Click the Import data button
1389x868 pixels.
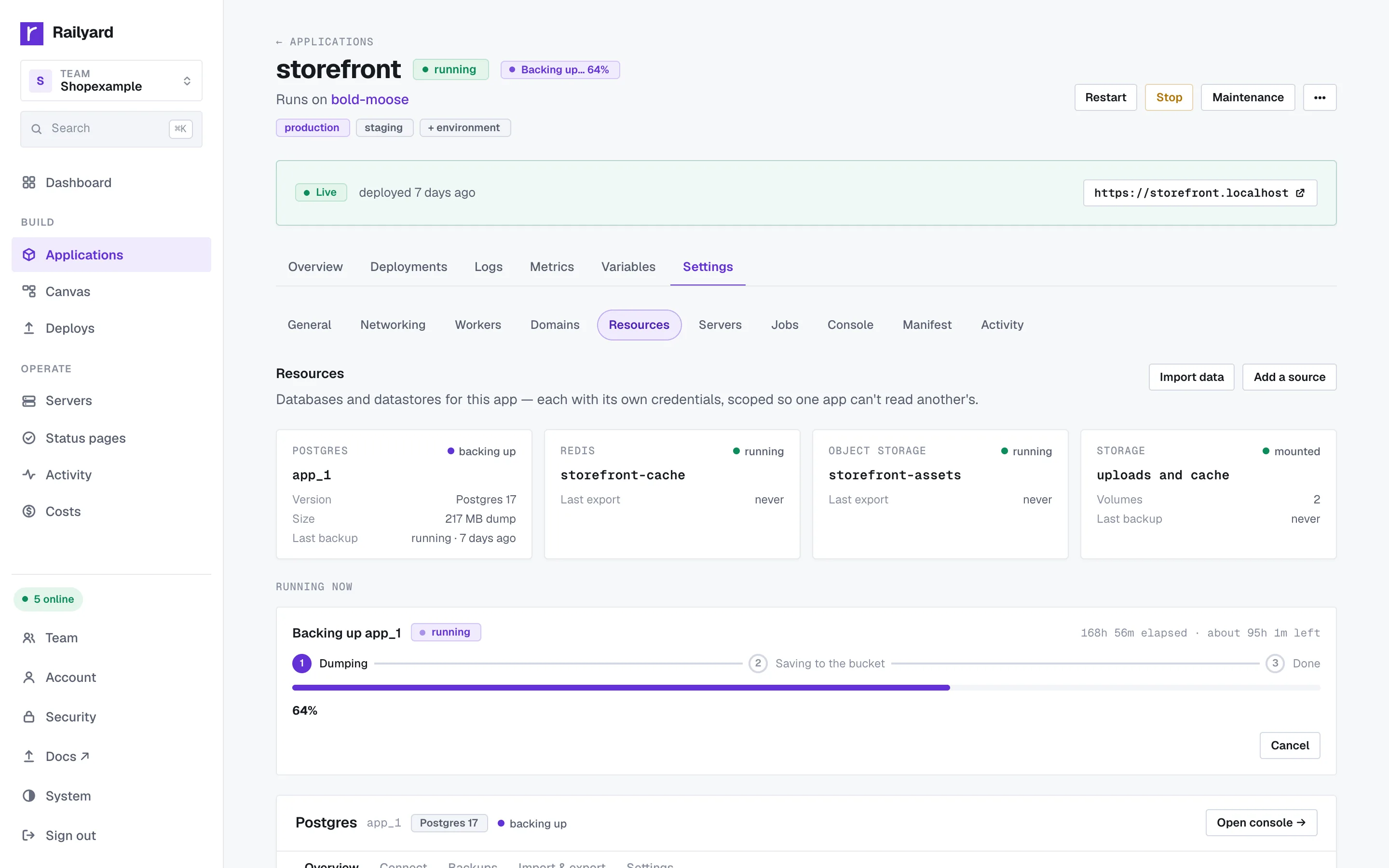(1192, 377)
